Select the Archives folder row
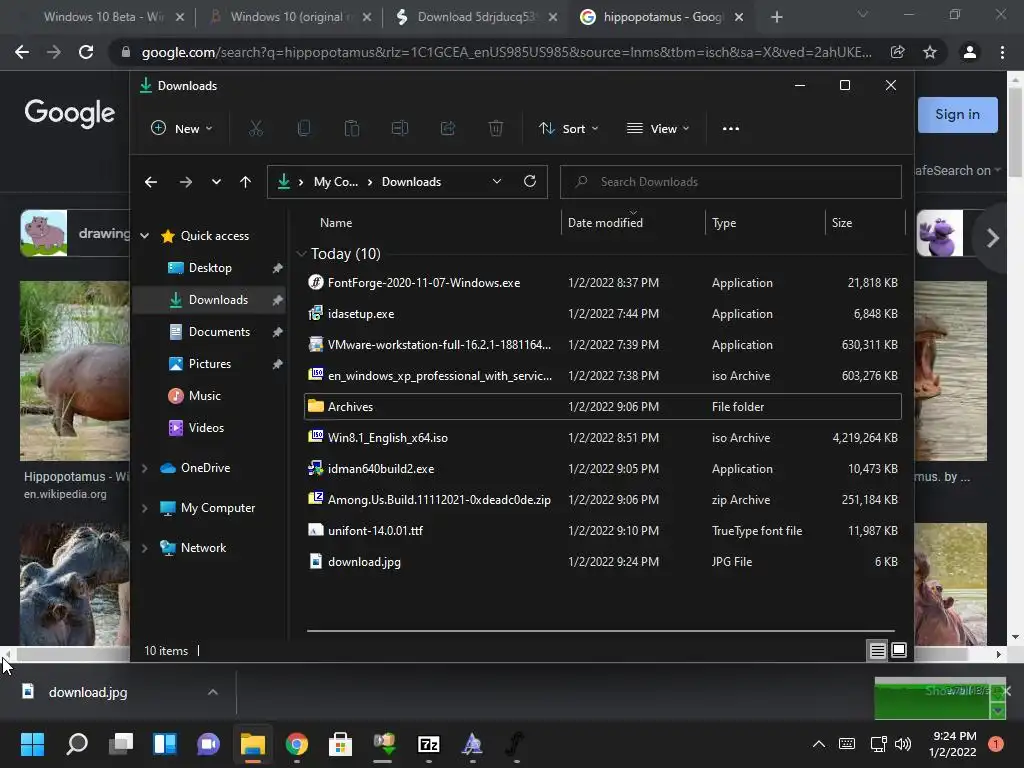 pyautogui.click(x=603, y=407)
